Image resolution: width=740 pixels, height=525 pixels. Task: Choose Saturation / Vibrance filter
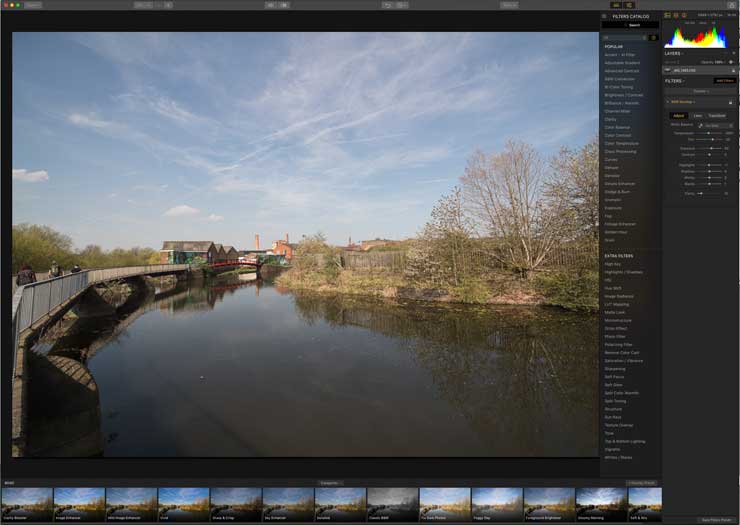pyautogui.click(x=623, y=361)
